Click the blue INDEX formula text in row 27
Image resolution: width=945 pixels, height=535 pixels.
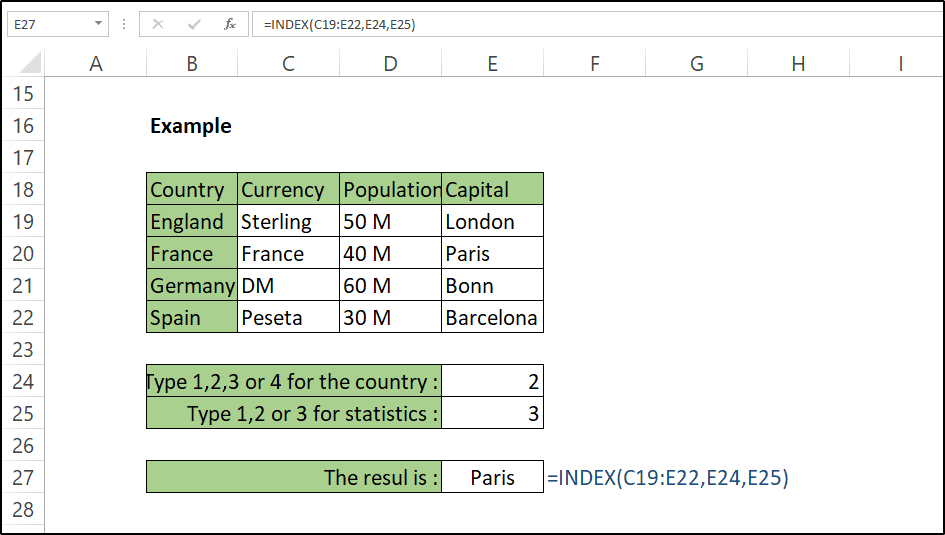pyautogui.click(x=668, y=477)
